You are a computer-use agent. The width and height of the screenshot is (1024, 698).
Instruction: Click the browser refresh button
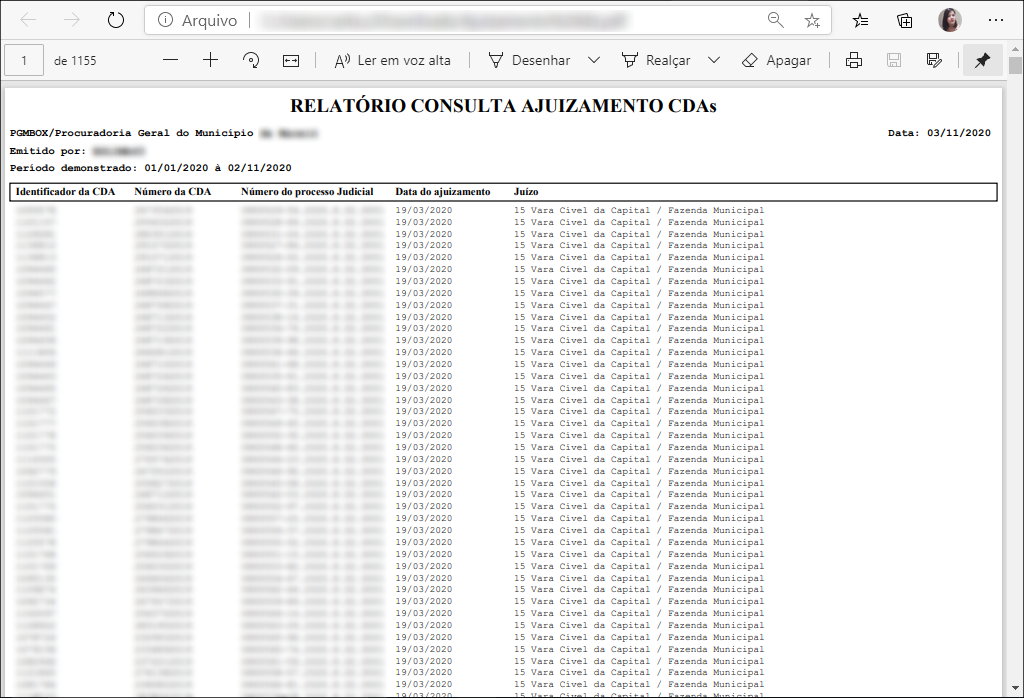click(x=116, y=20)
